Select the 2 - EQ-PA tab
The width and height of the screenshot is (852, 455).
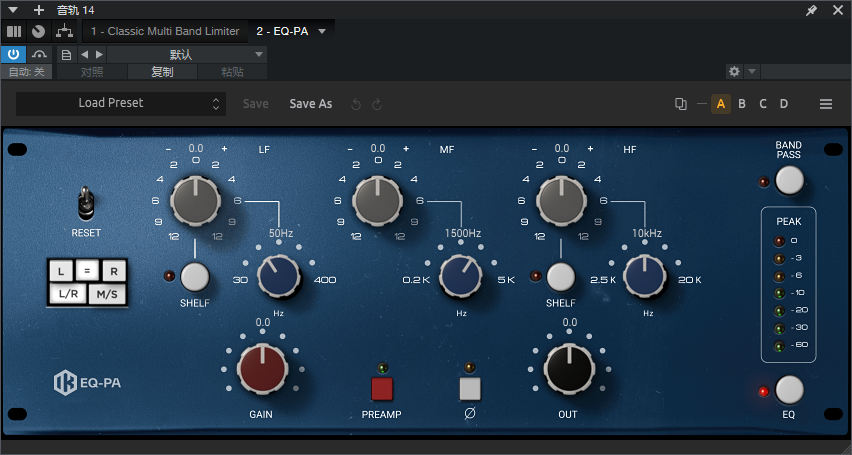point(282,32)
